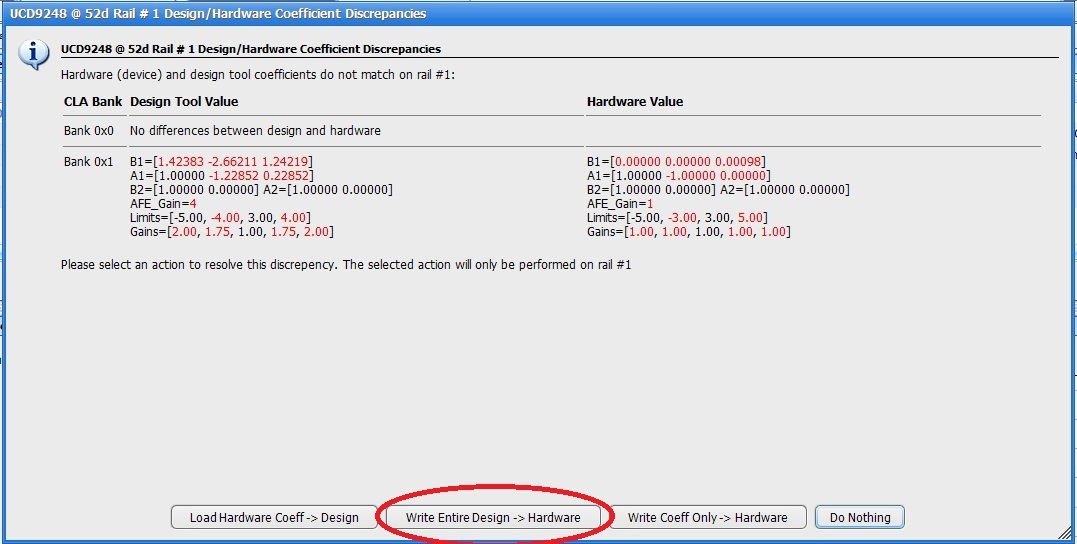Click Write Coeff Only -> Hardware button
This screenshot has width=1077, height=544.
[x=707, y=517]
